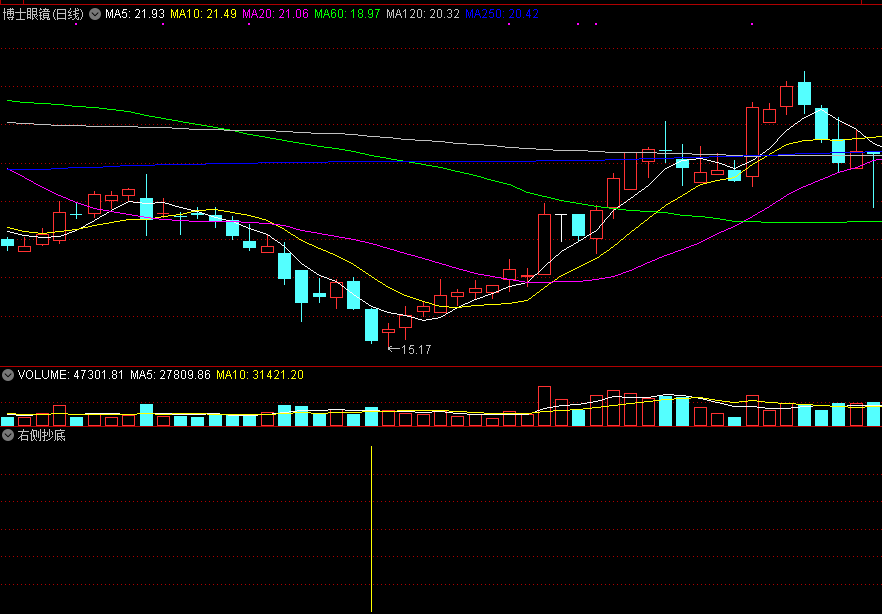This screenshot has height=614, width=882.
Task: Select the MA10: 21.49 label
Action: 204,14
